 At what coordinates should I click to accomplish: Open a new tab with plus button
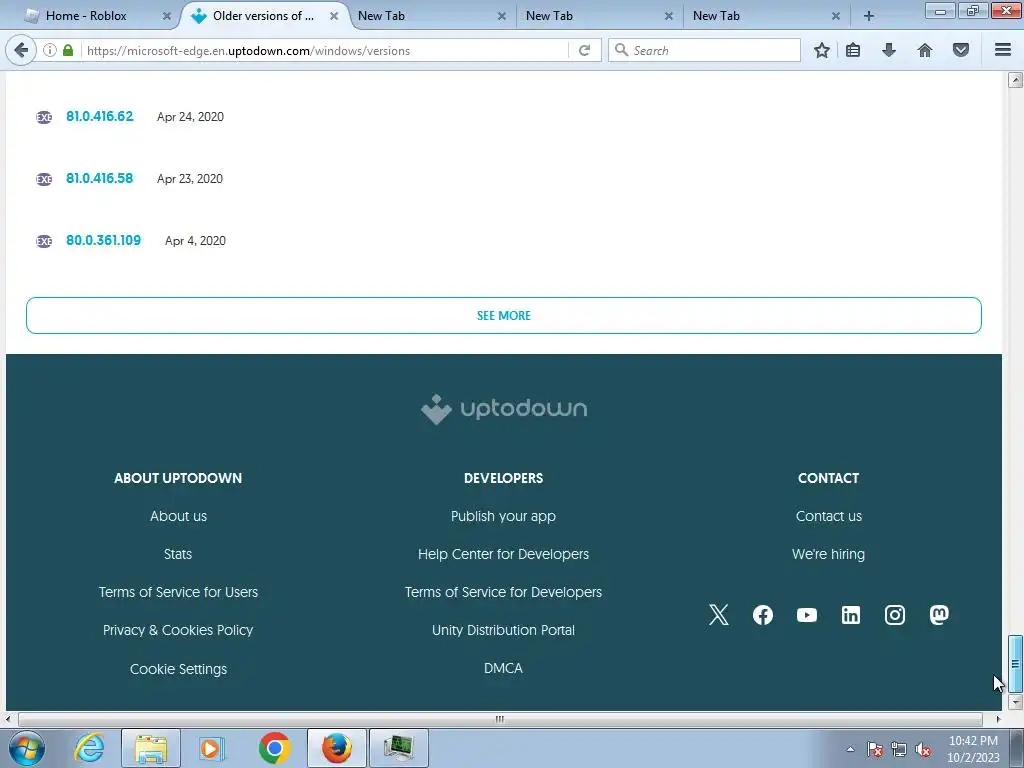click(869, 16)
